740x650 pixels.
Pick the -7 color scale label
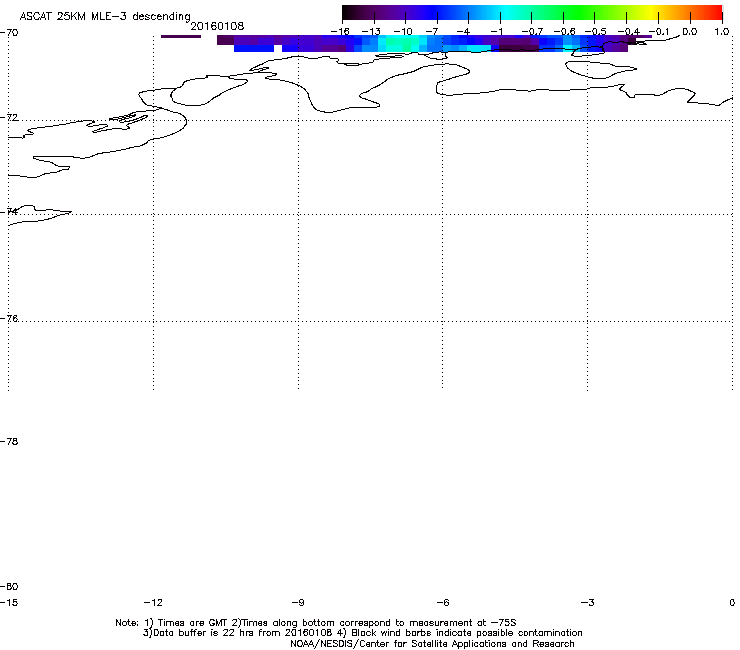tap(432, 32)
